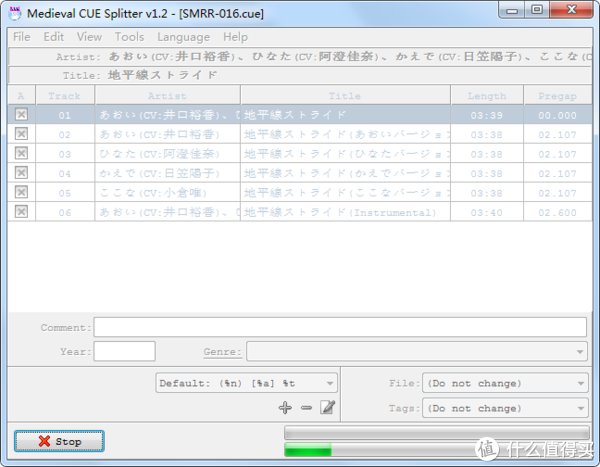The image size is (600, 467).
Task: Open the Language menu
Action: (x=184, y=37)
